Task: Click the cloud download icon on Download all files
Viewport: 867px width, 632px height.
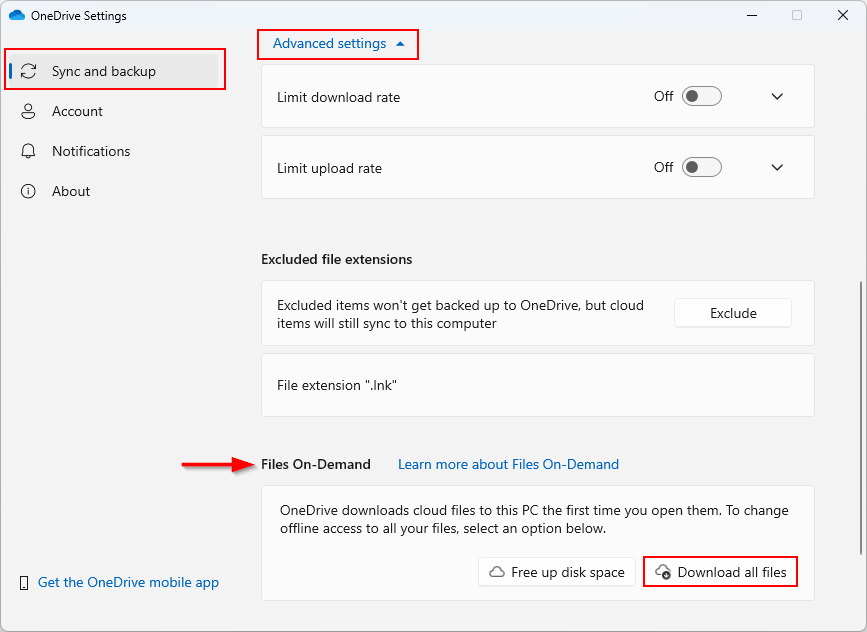Action: click(663, 572)
